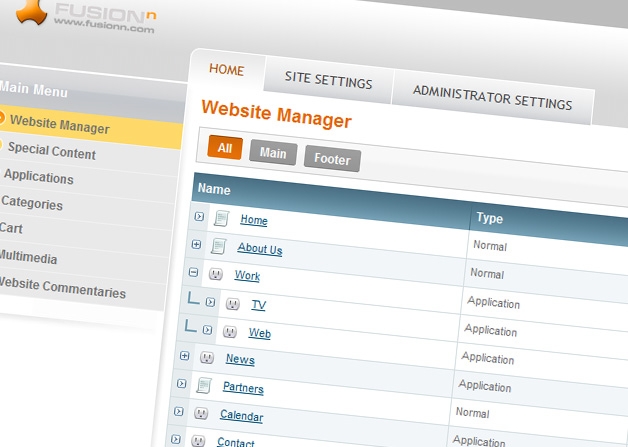
Task: Click the Type column header
Action: pos(489,218)
